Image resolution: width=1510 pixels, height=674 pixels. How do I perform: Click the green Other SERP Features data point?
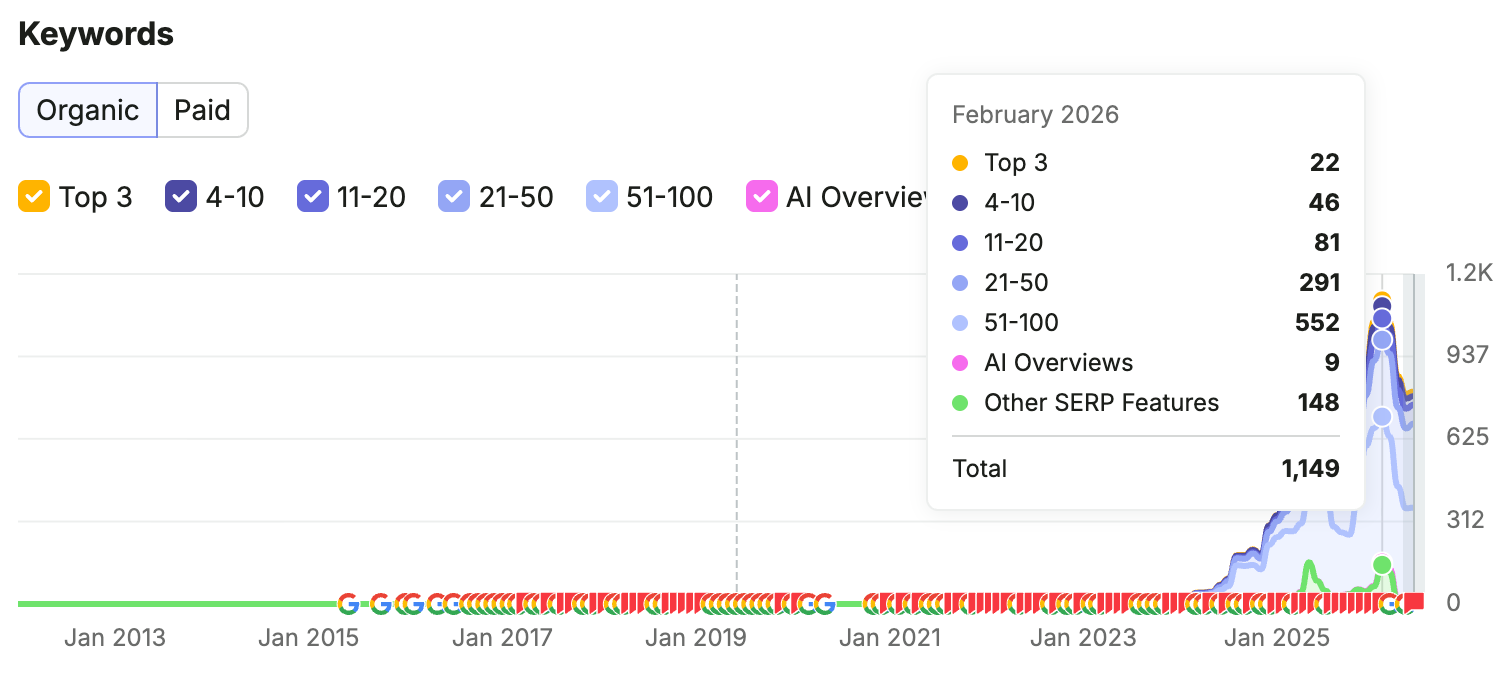[x=1382, y=565]
